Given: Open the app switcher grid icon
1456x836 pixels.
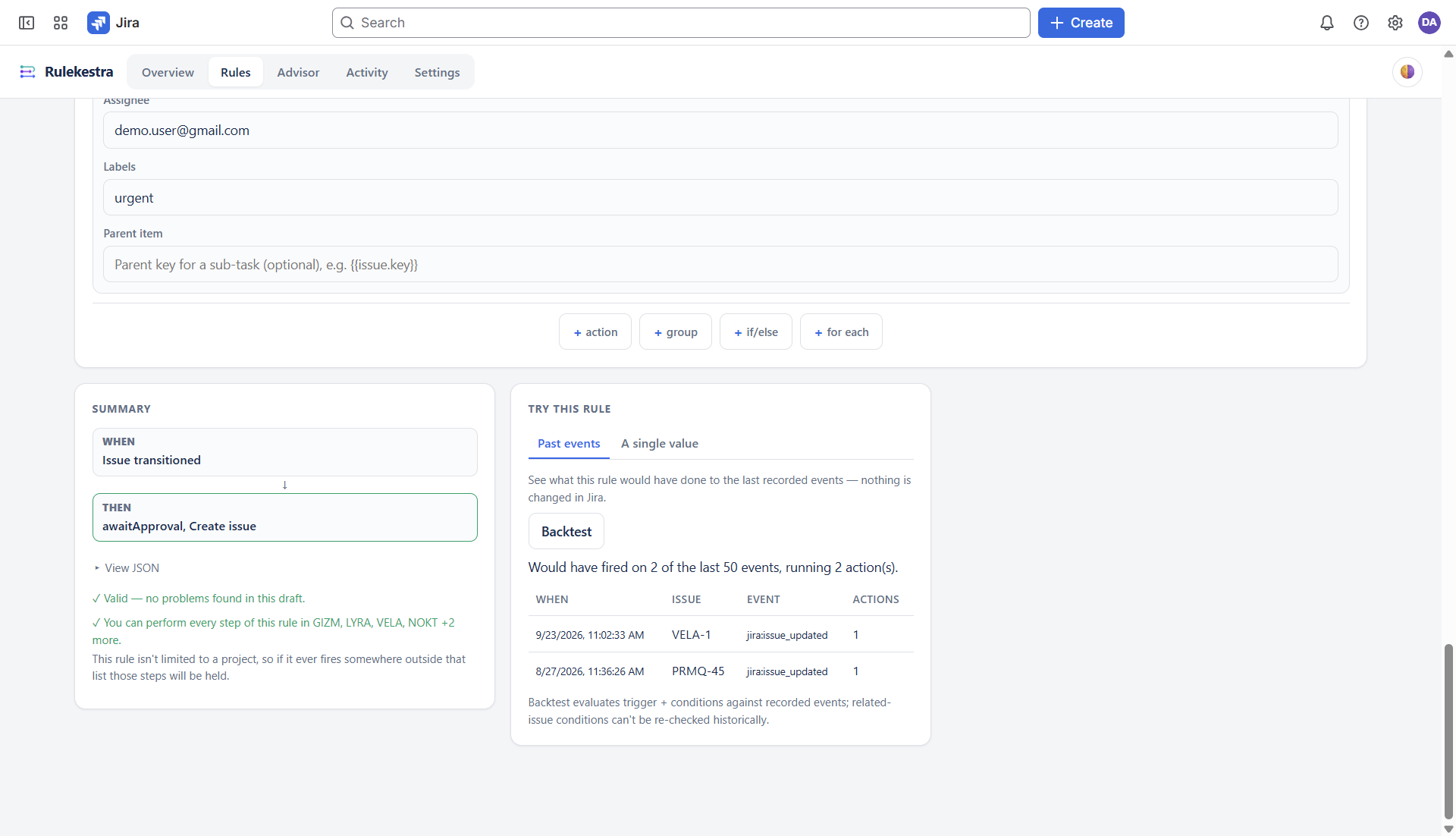Looking at the screenshot, I should [x=61, y=23].
